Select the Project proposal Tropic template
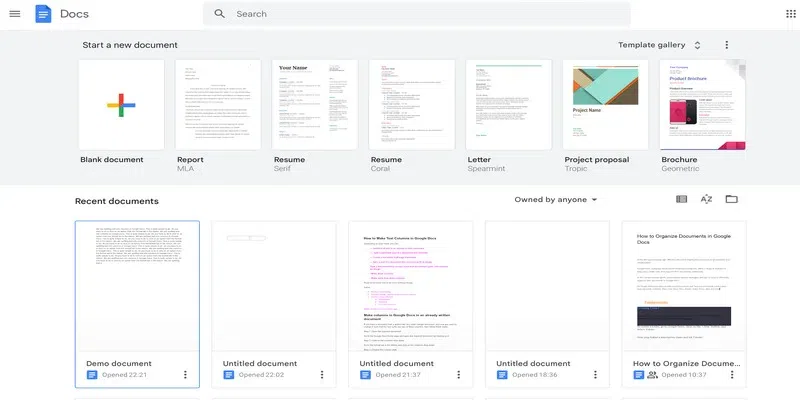This screenshot has width=800, height=400. (x=606, y=105)
